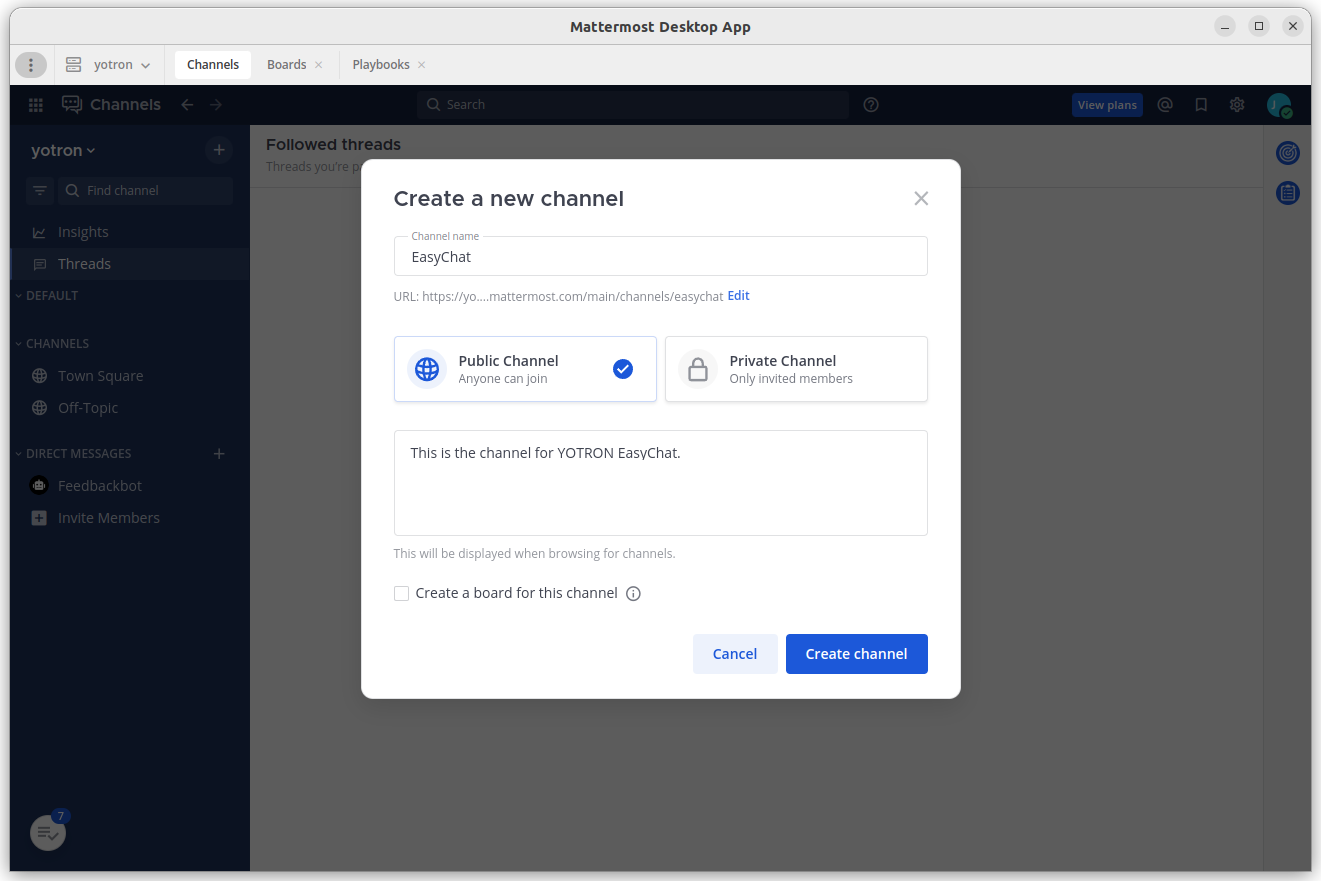The width and height of the screenshot is (1321, 881).
Task: Expand the yotron team menu in sidebar
Action: 63,151
